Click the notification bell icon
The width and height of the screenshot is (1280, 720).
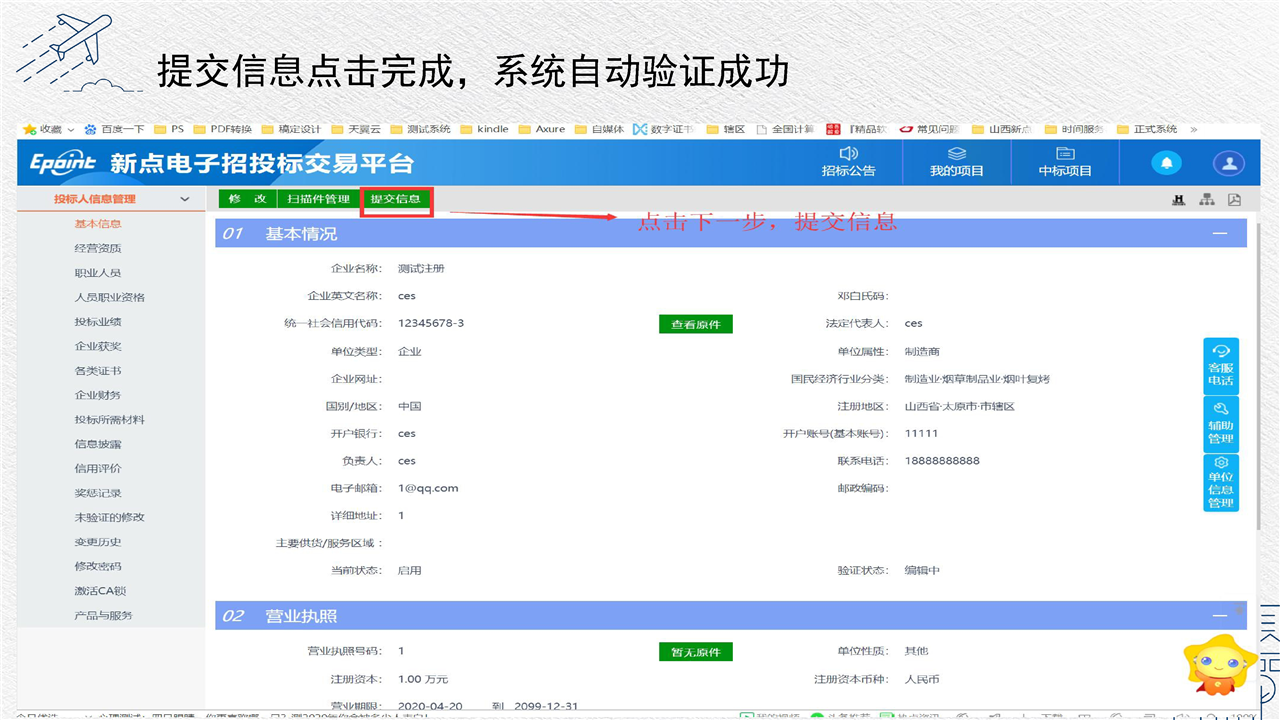click(x=1166, y=163)
